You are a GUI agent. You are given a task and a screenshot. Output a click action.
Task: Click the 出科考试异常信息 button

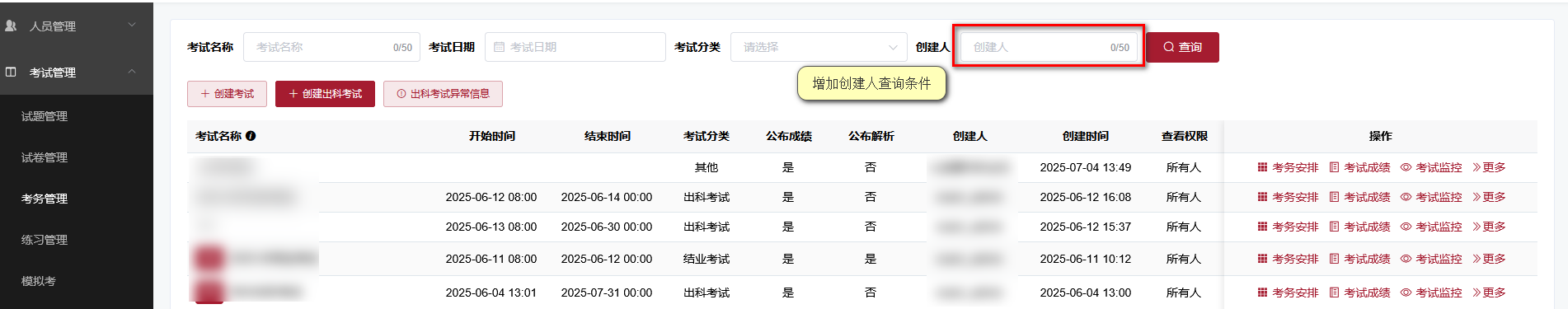443,94
